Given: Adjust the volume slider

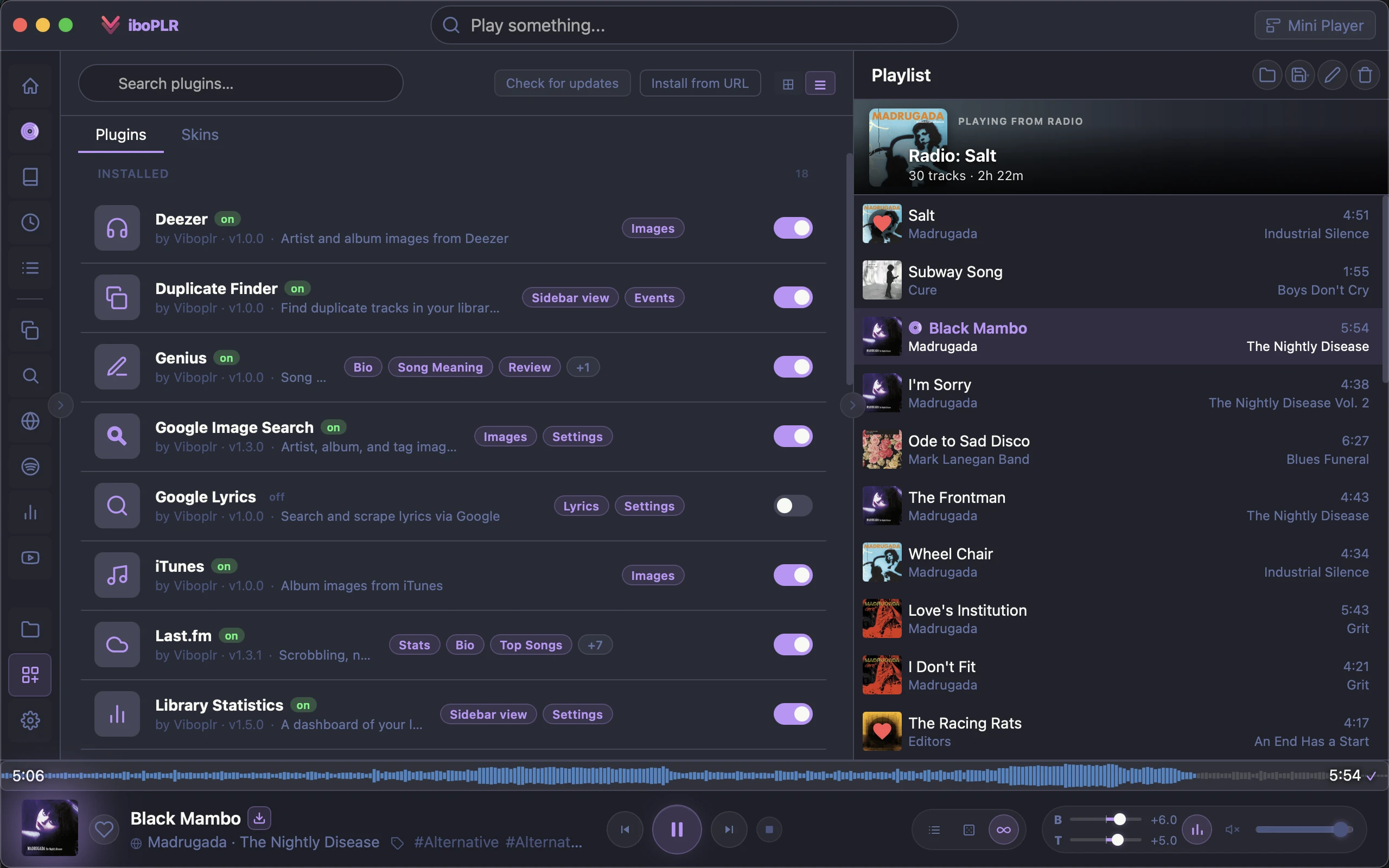Looking at the screenshot, I should (x=1304, y=829).
